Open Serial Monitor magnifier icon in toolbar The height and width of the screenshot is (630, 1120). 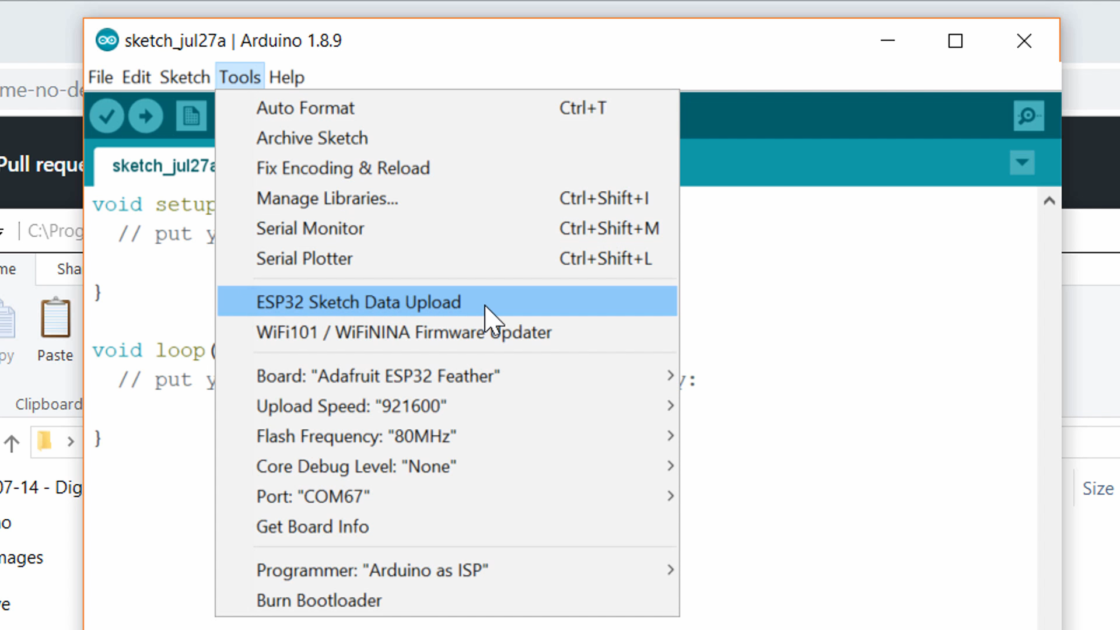click(1028, 117)
